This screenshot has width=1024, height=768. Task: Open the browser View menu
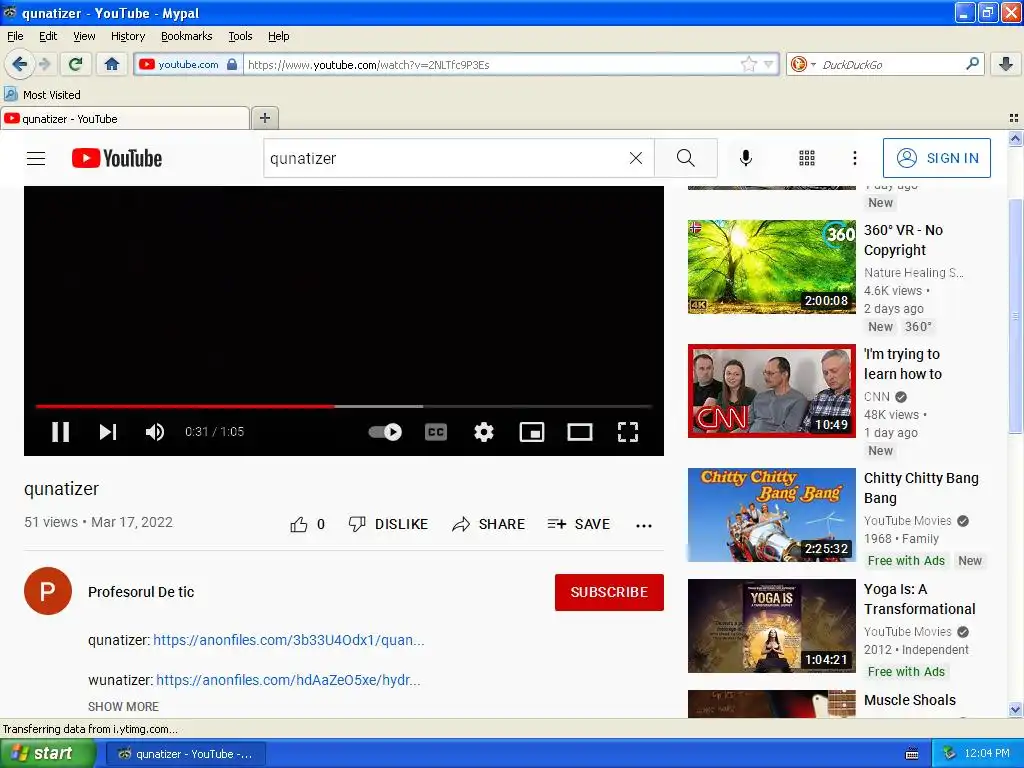pos(84,36)
